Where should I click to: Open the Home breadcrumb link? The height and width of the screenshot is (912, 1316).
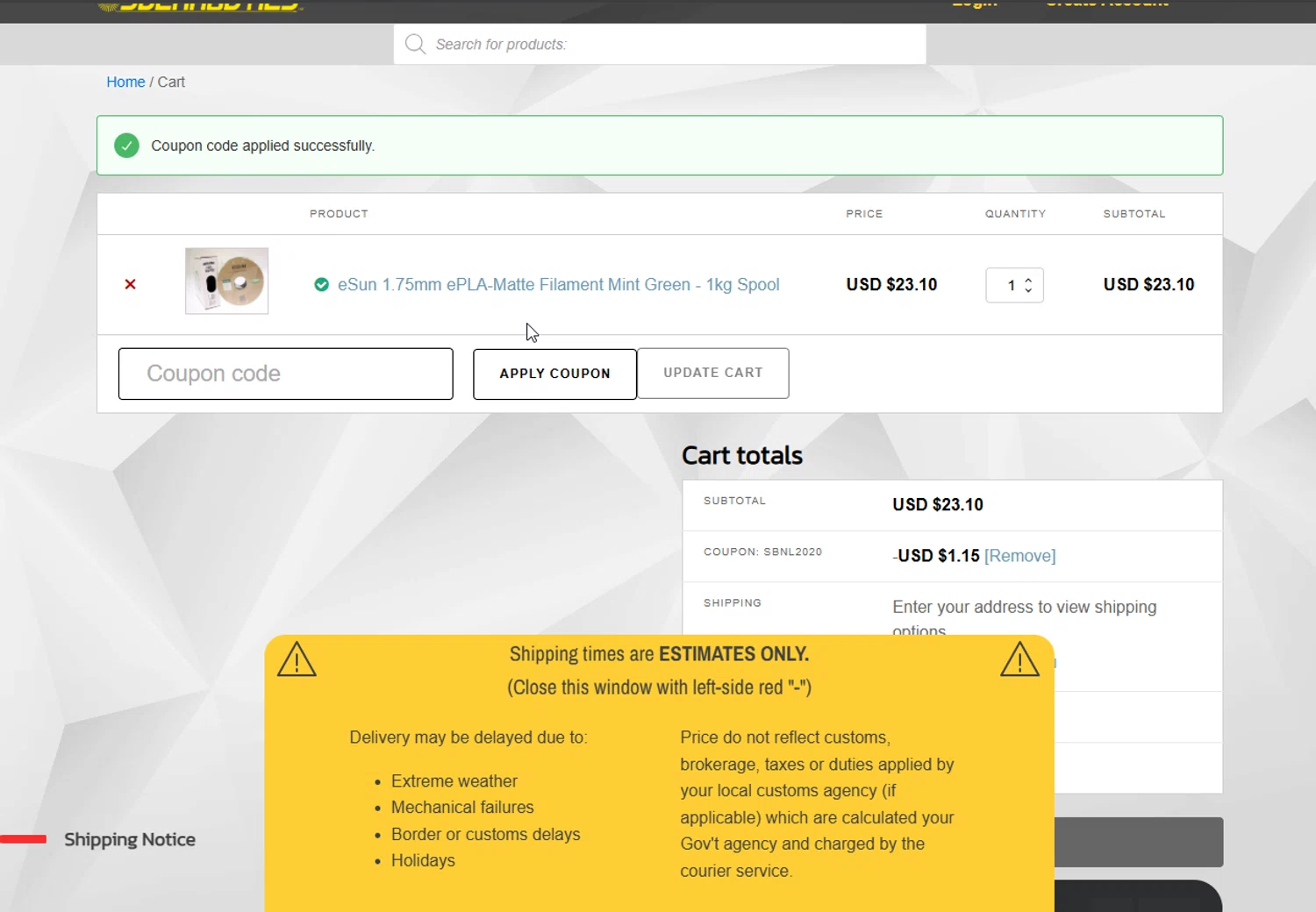point(125,82)
